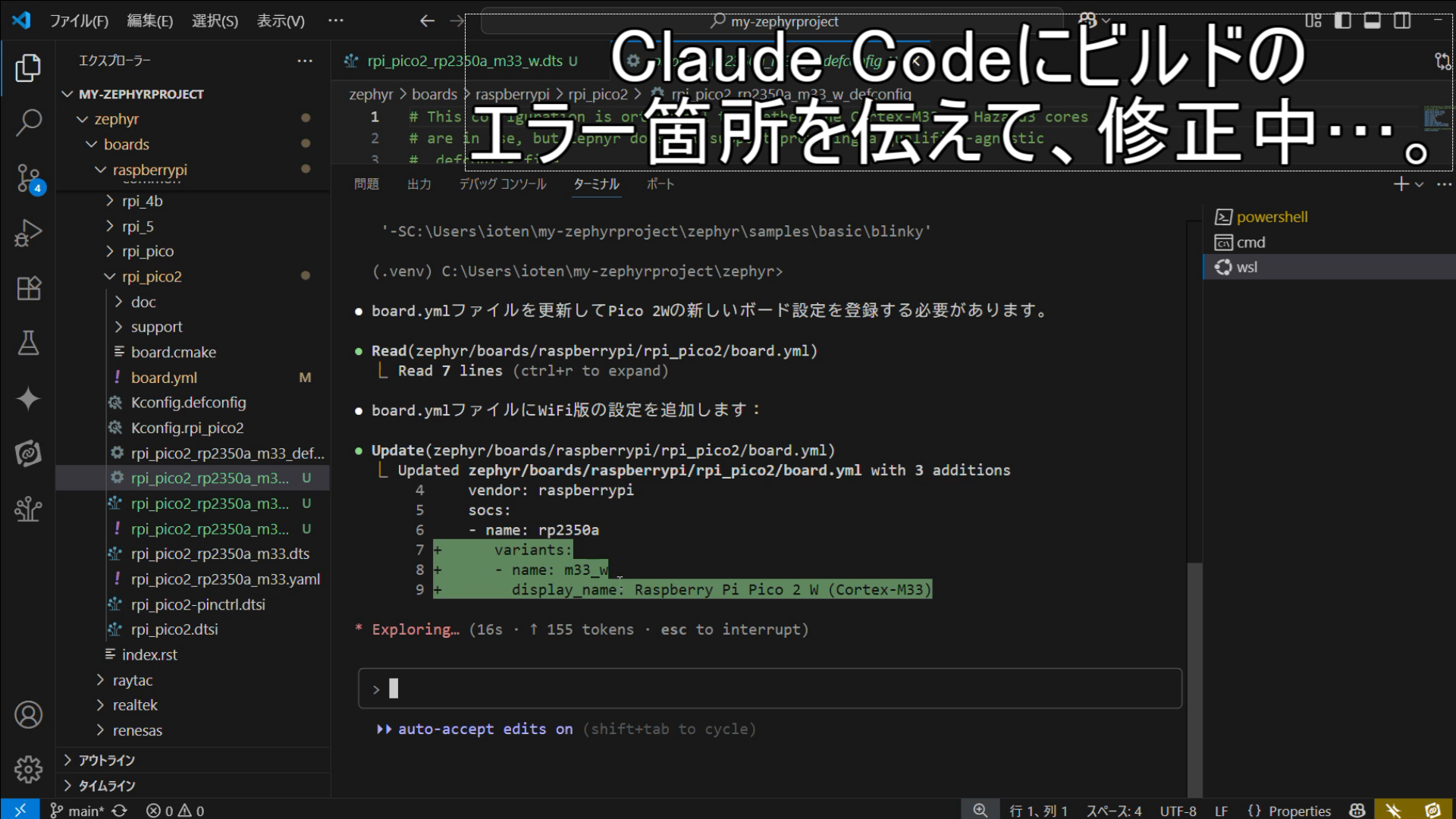Select the cmd terminal instance

(1329, 242)
